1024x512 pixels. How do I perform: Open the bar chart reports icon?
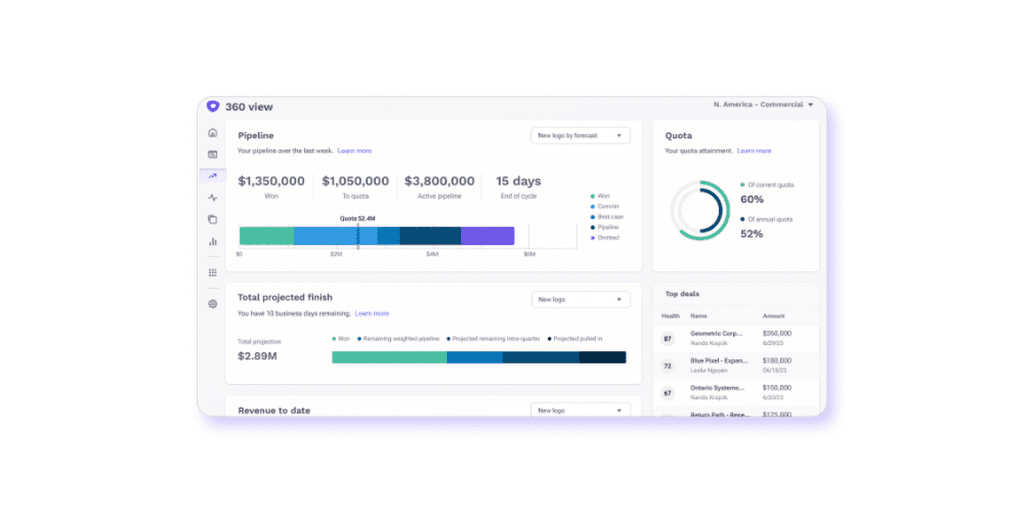(212, 242)
